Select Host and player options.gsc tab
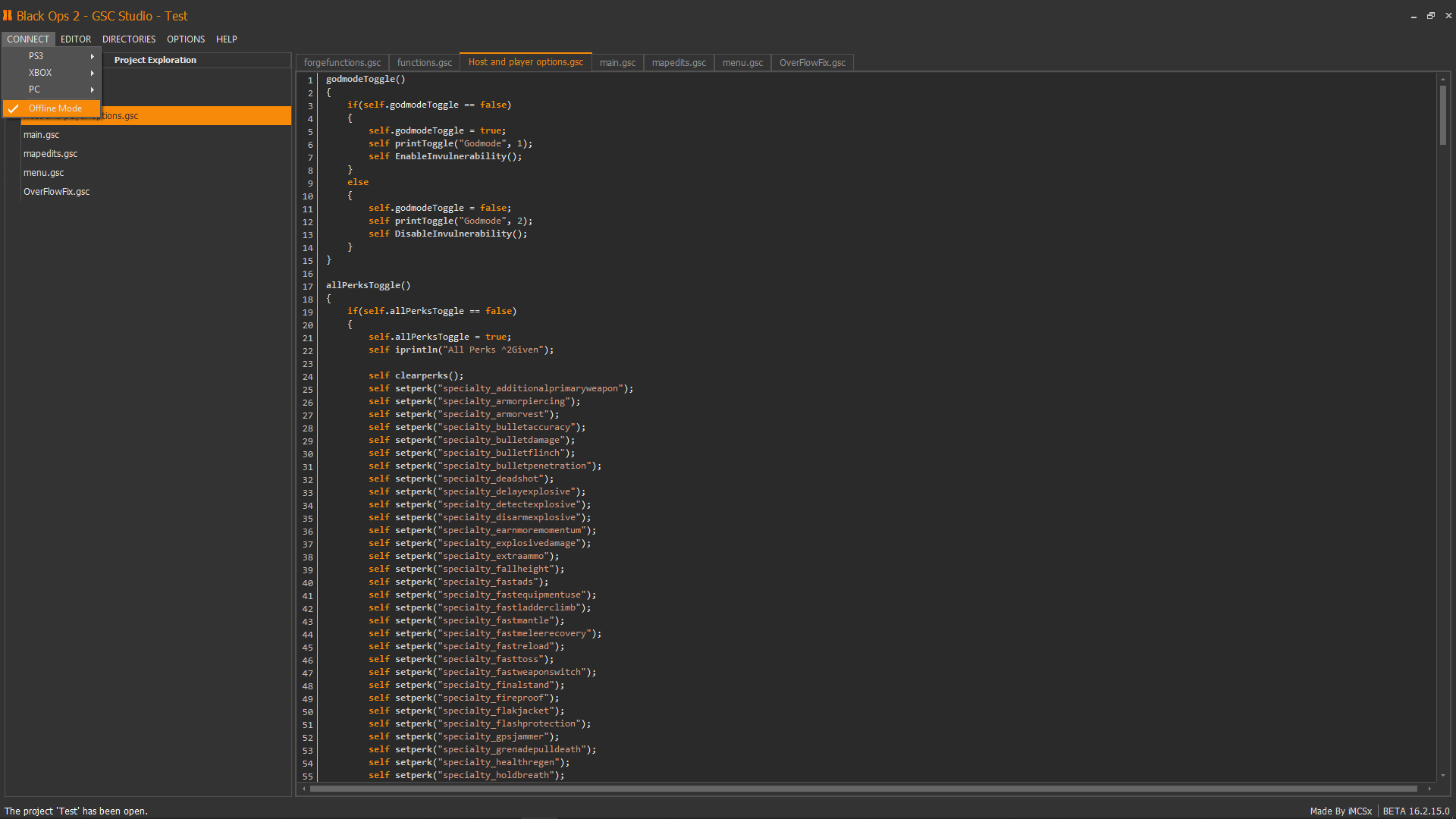 [526, 62]
